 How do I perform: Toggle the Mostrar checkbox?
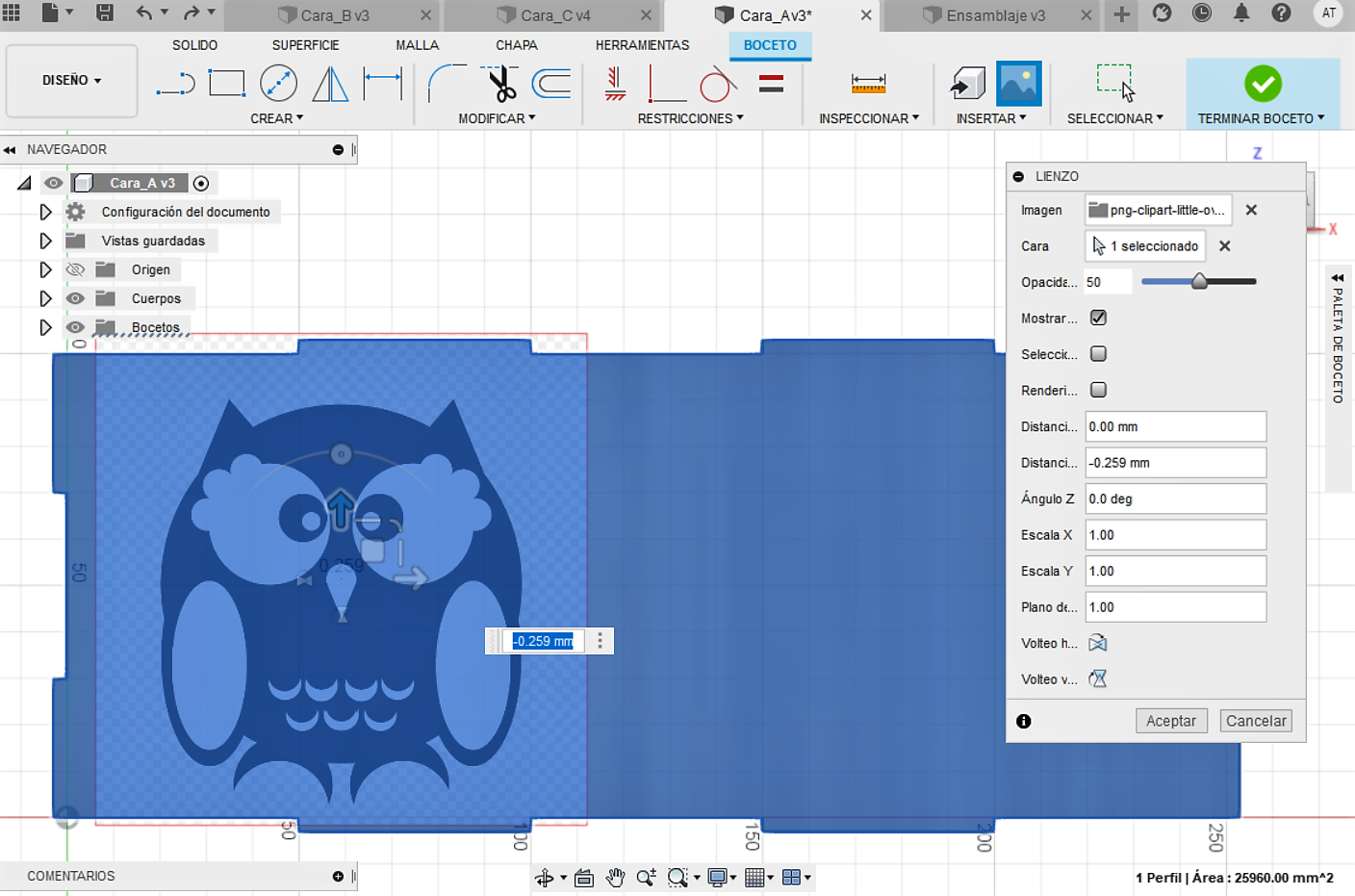(x=1098, y=318)
